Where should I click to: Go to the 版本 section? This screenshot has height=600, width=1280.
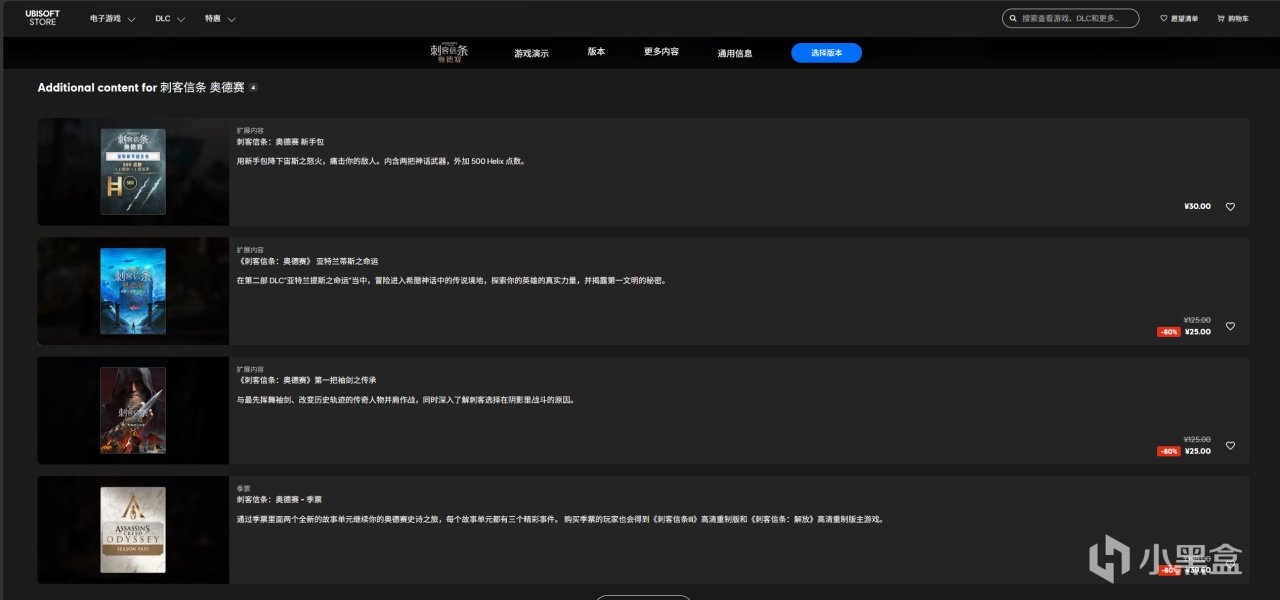pos(596,52)
